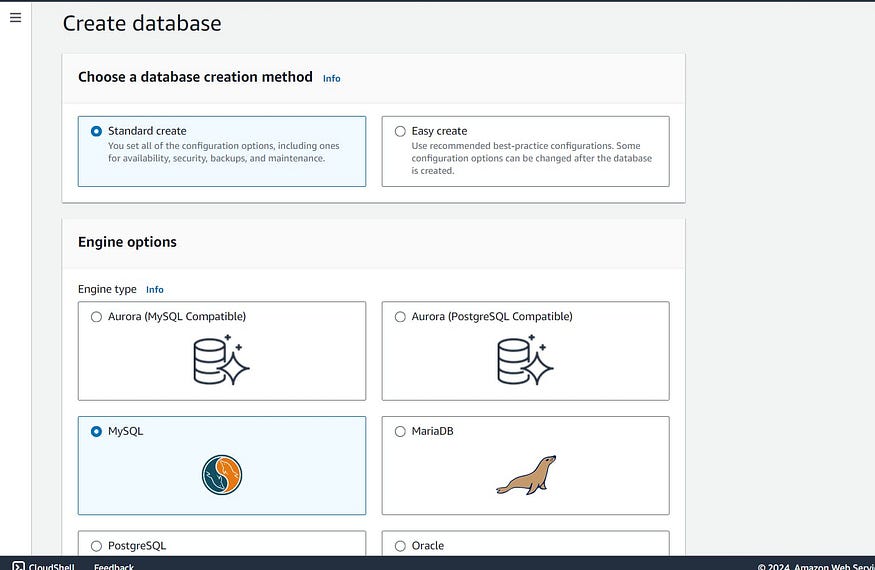The height and width of the screenshot is (570, 875).
Task: Click the Amazon Web Services copyright text
Action: coord(816,566)
